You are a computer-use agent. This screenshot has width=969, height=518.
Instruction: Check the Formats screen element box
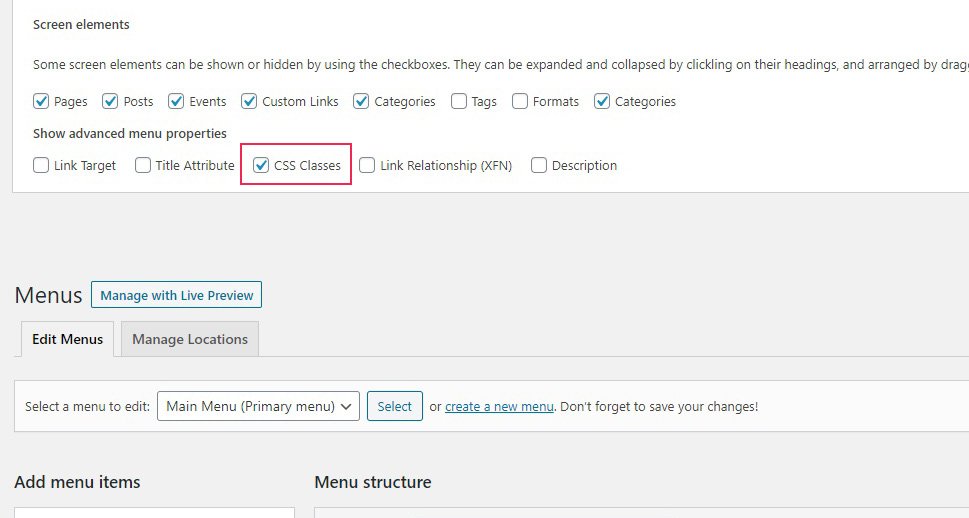pos(520,101)
